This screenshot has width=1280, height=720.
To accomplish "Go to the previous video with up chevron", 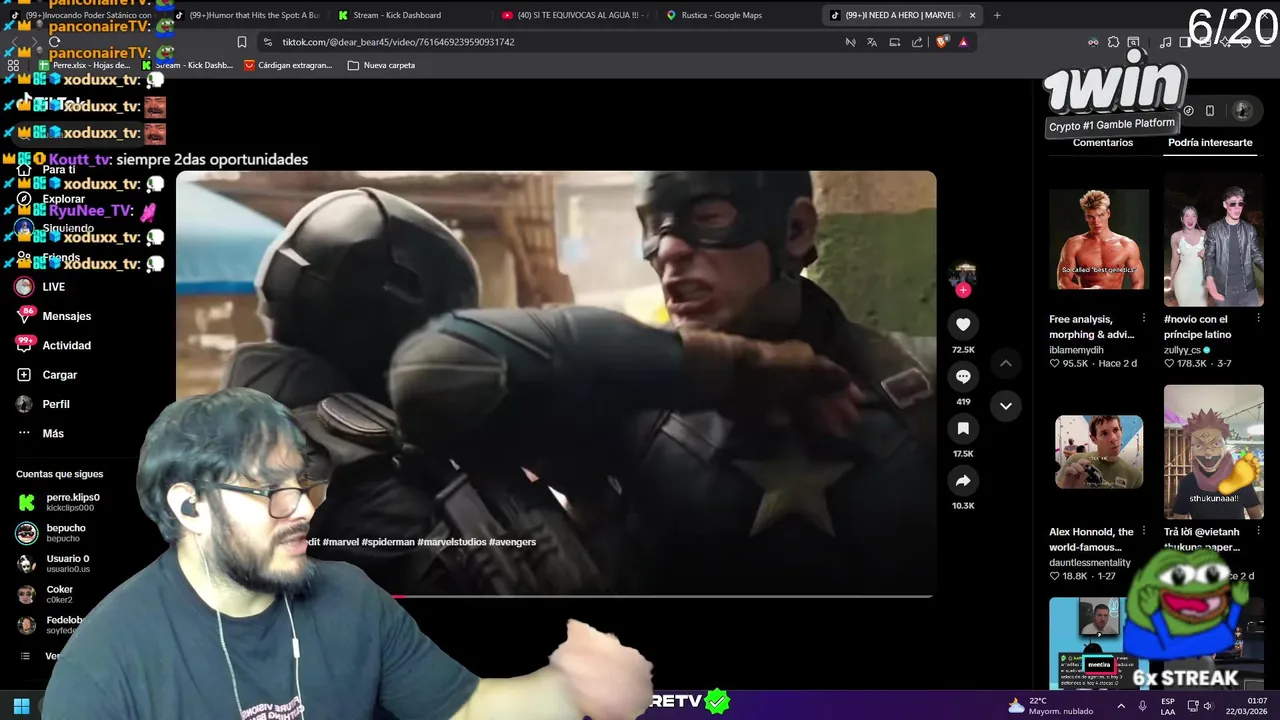I will click(x=1006, y=363).
